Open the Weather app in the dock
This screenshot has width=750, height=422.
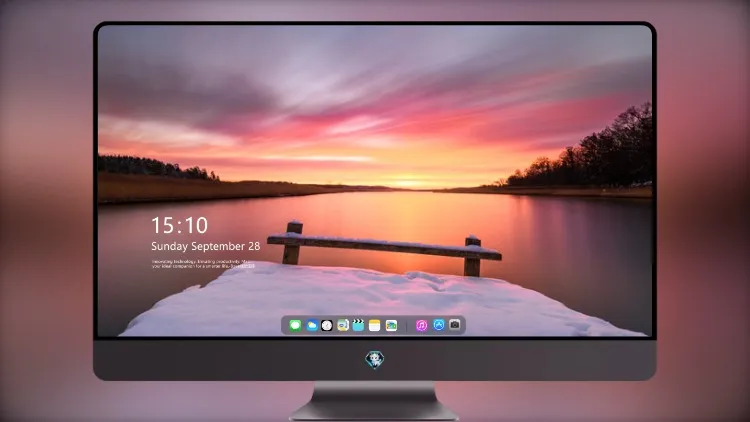311,325
